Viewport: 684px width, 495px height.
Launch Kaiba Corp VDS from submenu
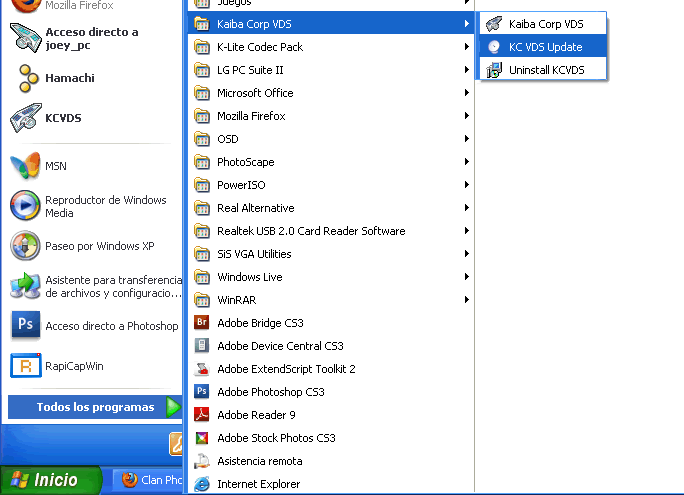(543, 24)
